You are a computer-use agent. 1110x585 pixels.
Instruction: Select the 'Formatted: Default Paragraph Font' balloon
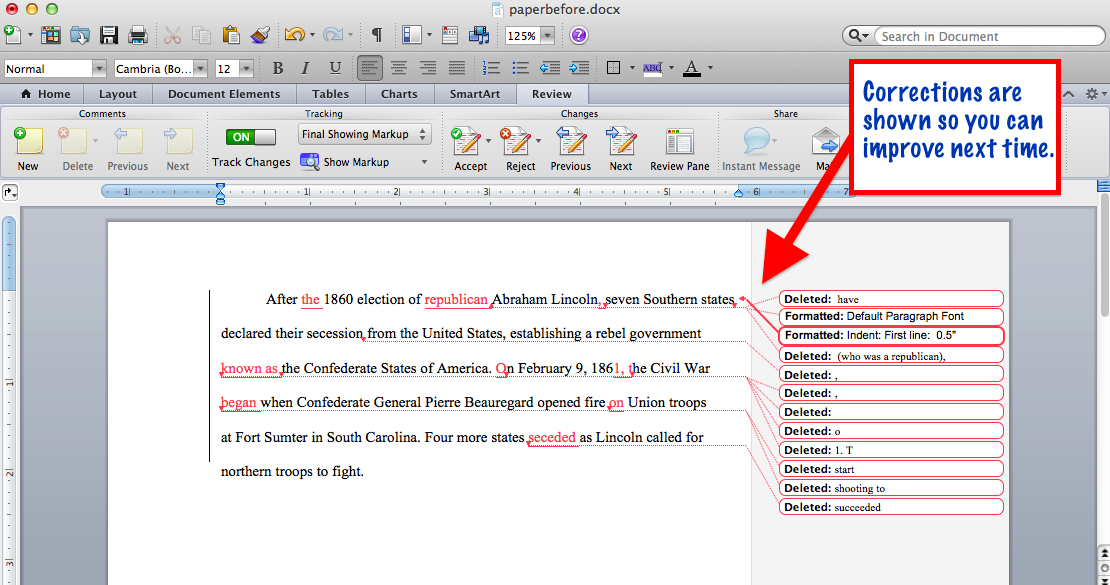891,316
